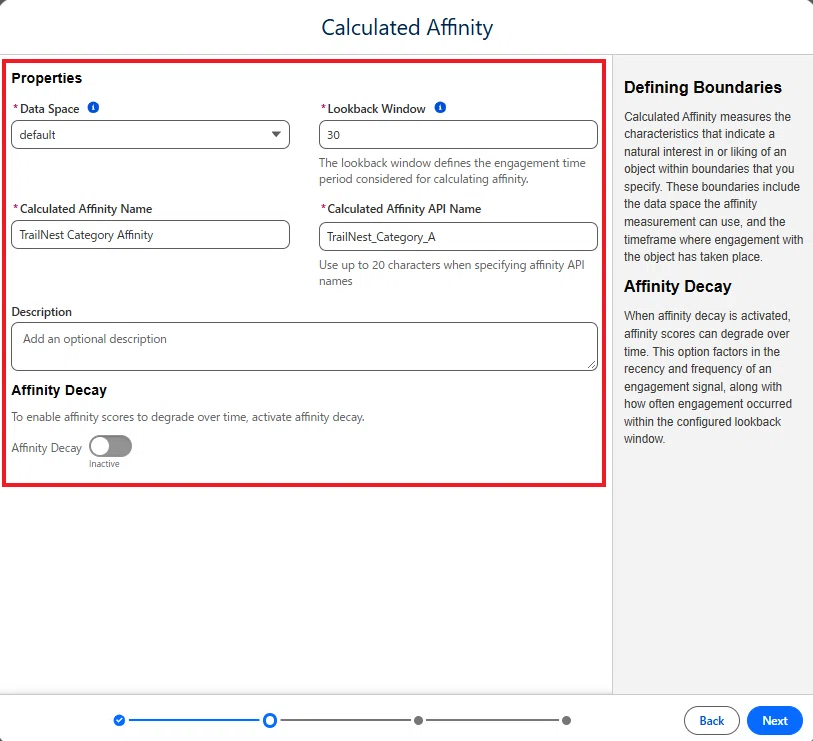Click the Inactive label under the toggle
Screen dimensions: 813x741
pyautogui.click(x=104, y=464)
